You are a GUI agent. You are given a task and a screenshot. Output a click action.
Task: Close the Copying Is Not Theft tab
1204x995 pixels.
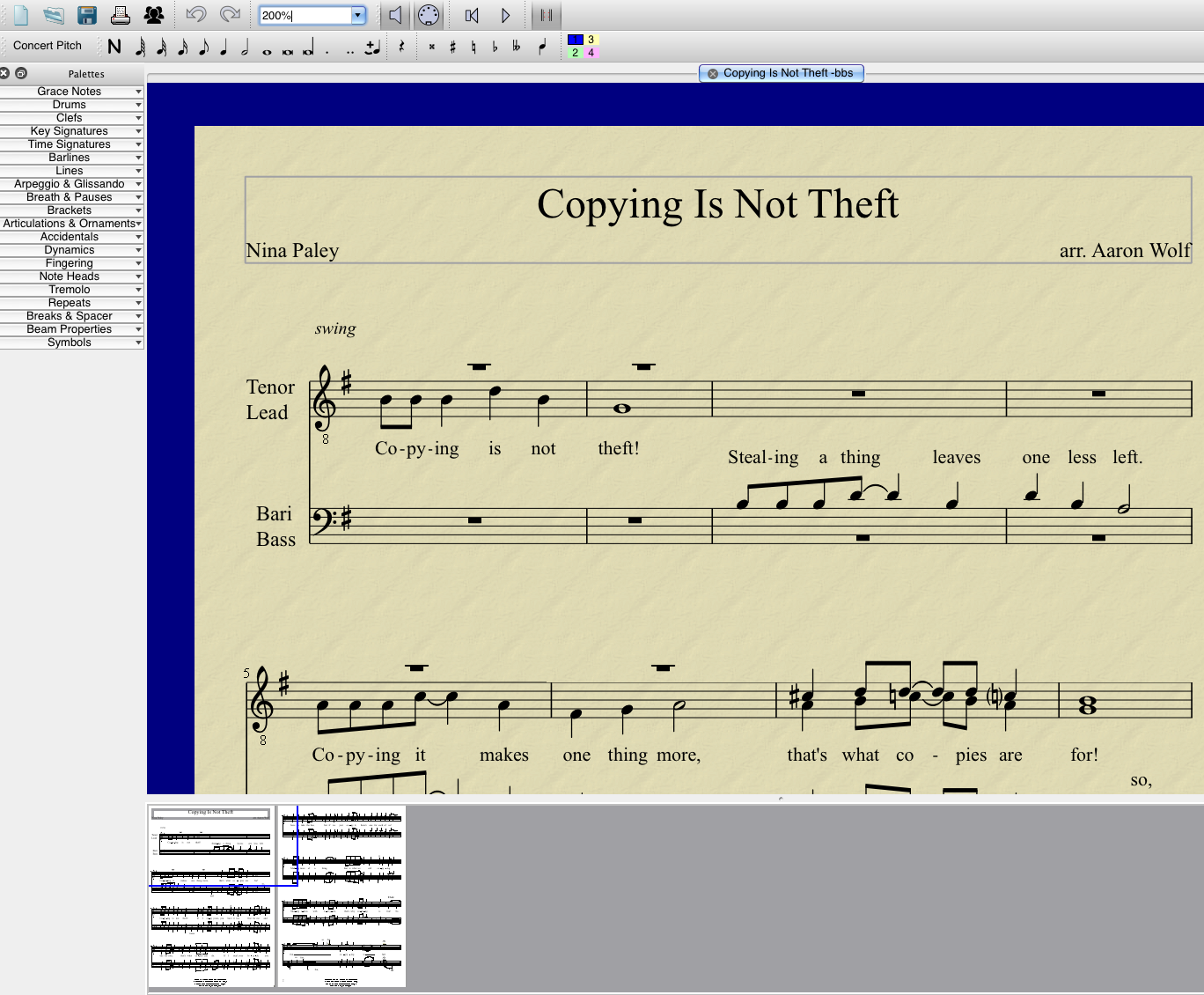pyautogui.click(x=713, y=74)
